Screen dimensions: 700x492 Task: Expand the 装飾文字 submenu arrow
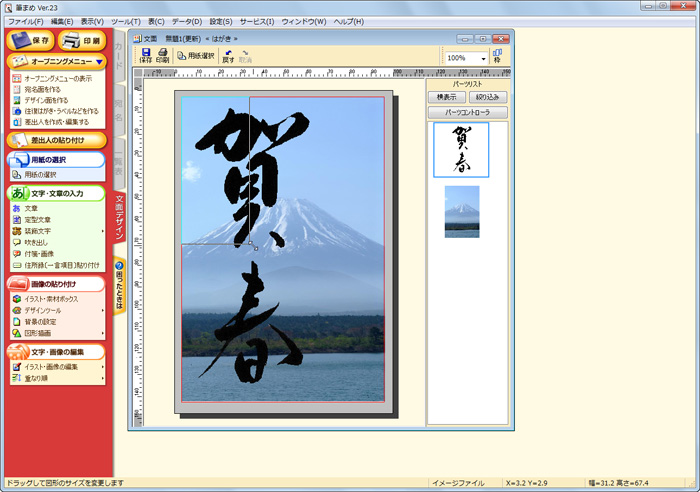[x=103, y=231]
